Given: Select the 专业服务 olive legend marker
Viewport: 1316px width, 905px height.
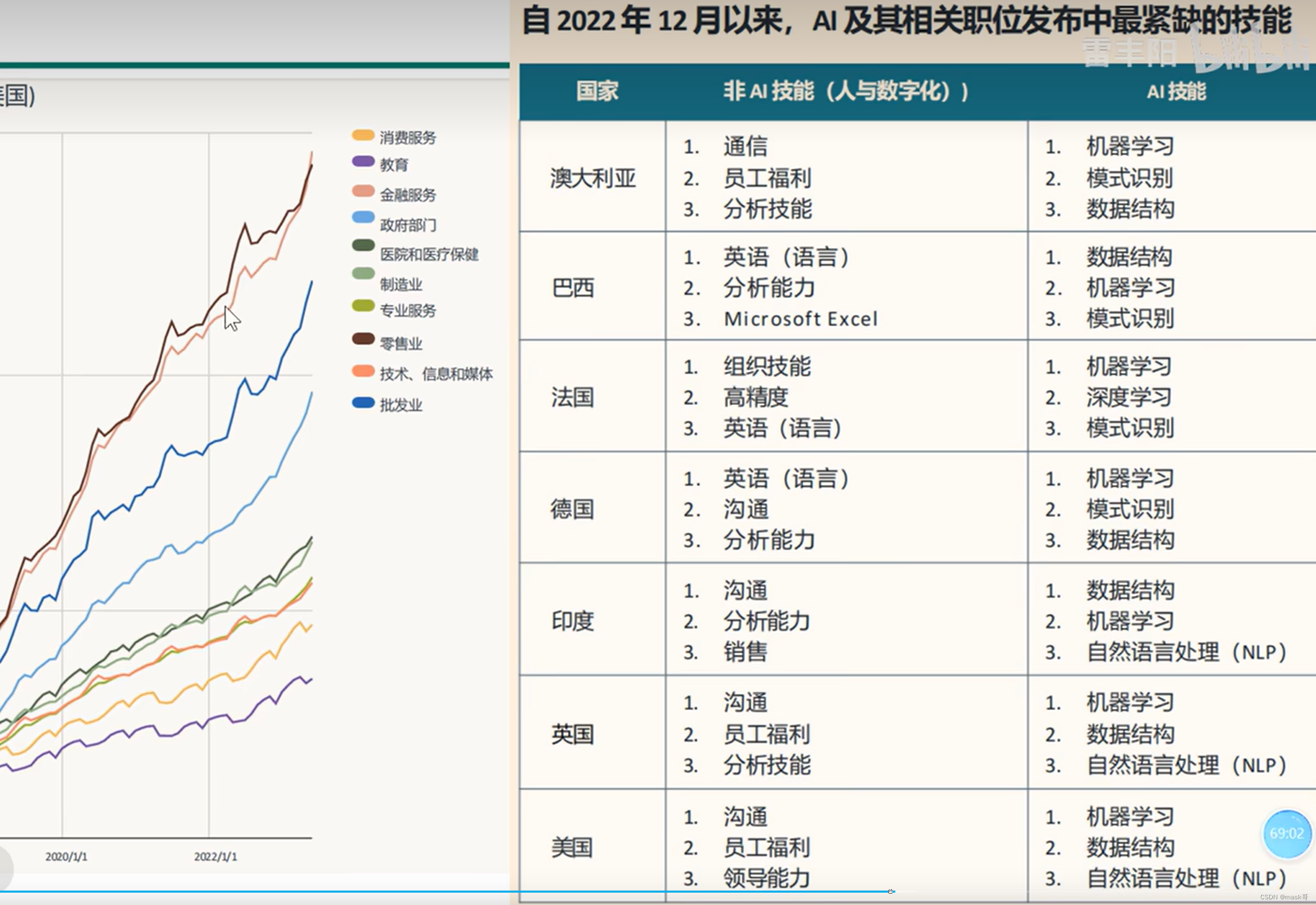Looking at the screenshot, I should pyautogui.click(x=363, y=306).
